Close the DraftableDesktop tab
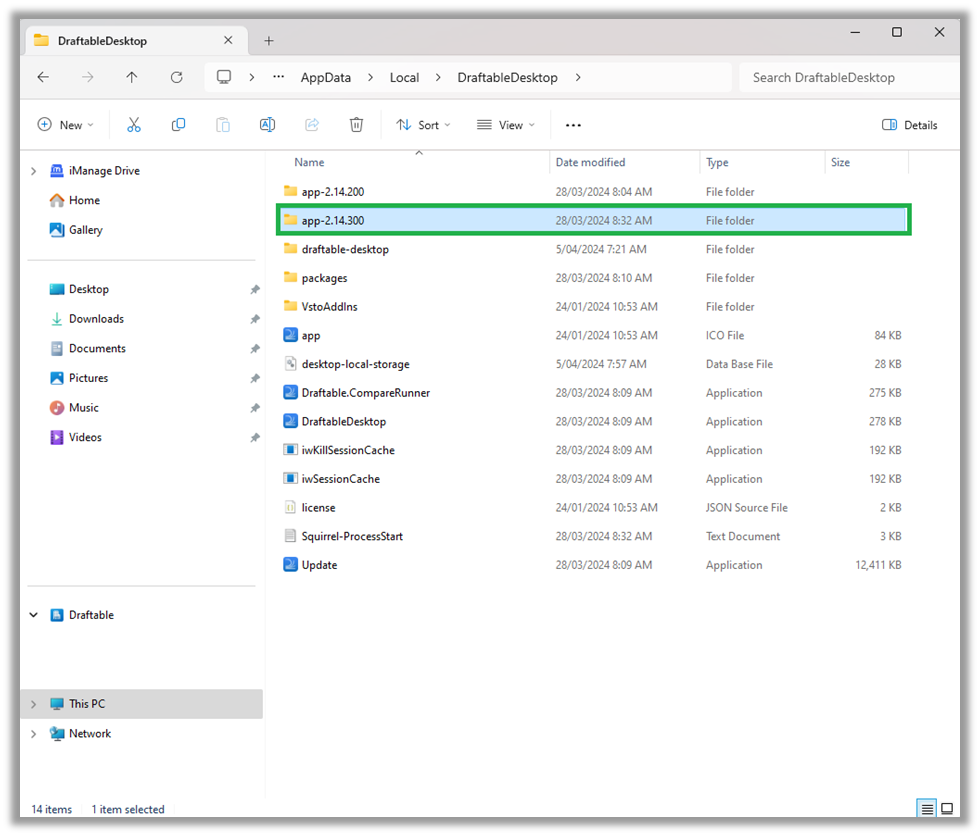Screen dimensions: 980x836 228,40
